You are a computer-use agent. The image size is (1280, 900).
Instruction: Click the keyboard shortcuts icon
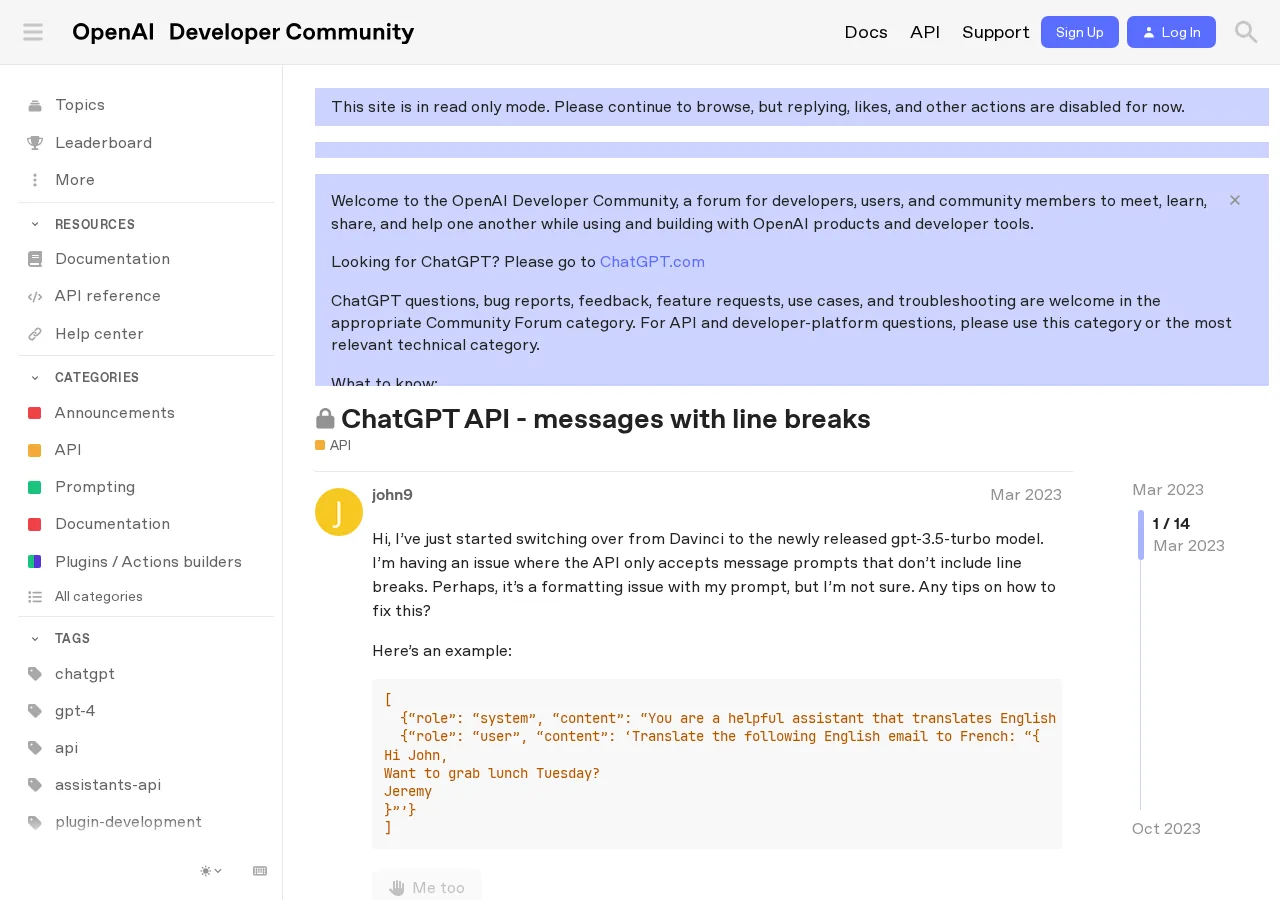click(260, 871)
